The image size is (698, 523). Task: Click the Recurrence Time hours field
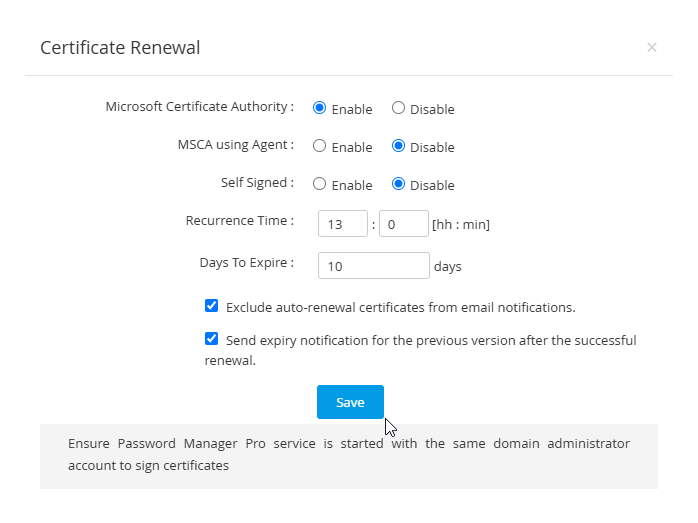[342, 224]
